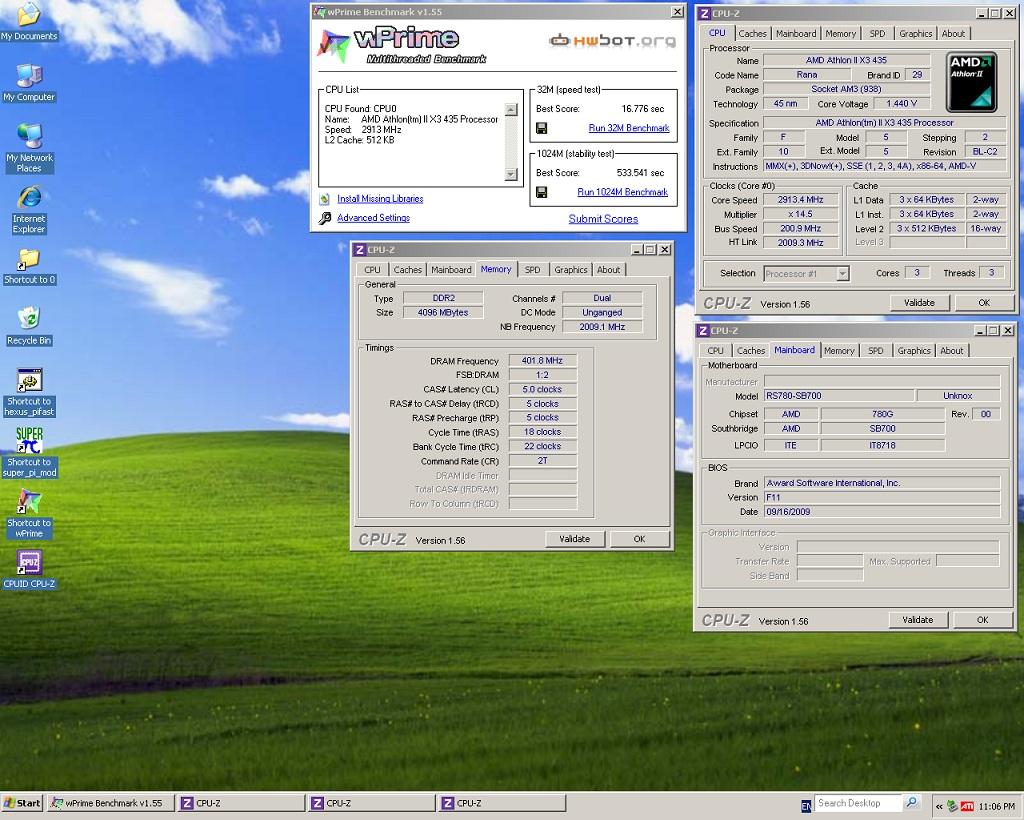This screenshot has height=820, width=1024.
Task: Open CPUID CPU-Z desktop icon
Action: point(29,569)
